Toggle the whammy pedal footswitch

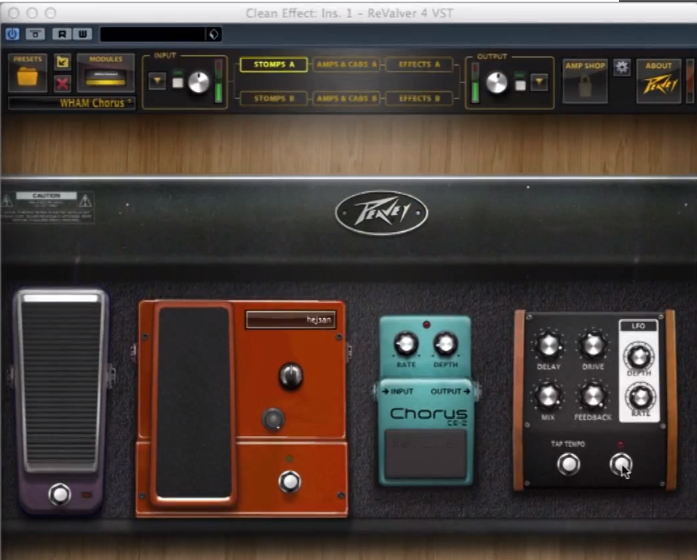pyautogui.click(x=290, y=482)
